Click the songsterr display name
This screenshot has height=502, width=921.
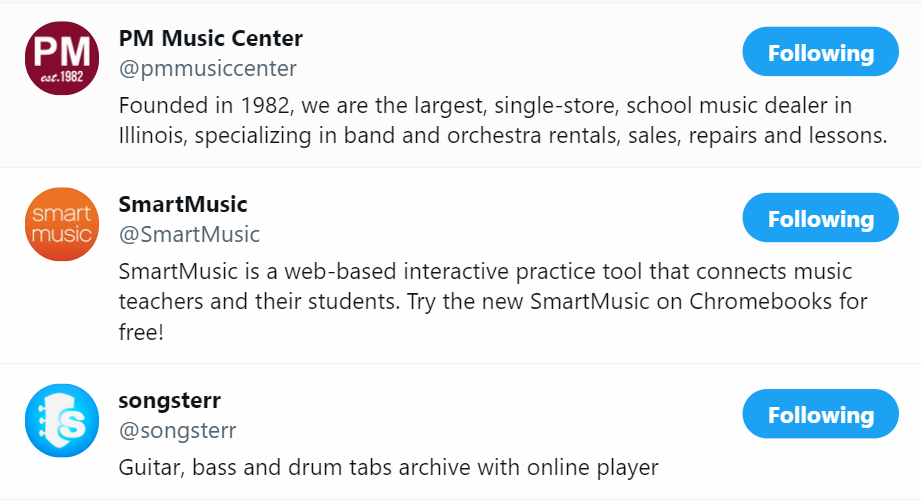(x=170, y=401)
